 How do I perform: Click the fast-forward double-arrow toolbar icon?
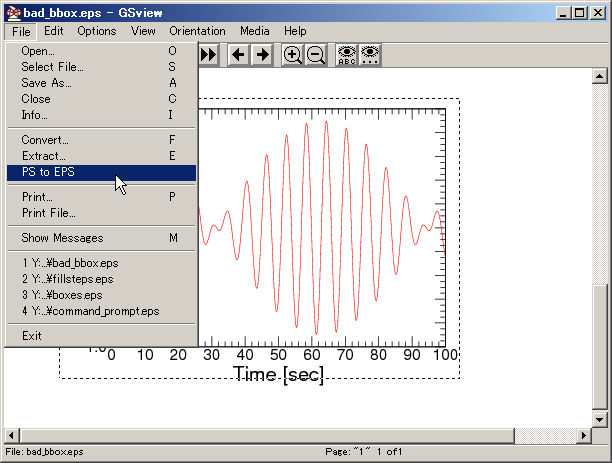(208, 55)
